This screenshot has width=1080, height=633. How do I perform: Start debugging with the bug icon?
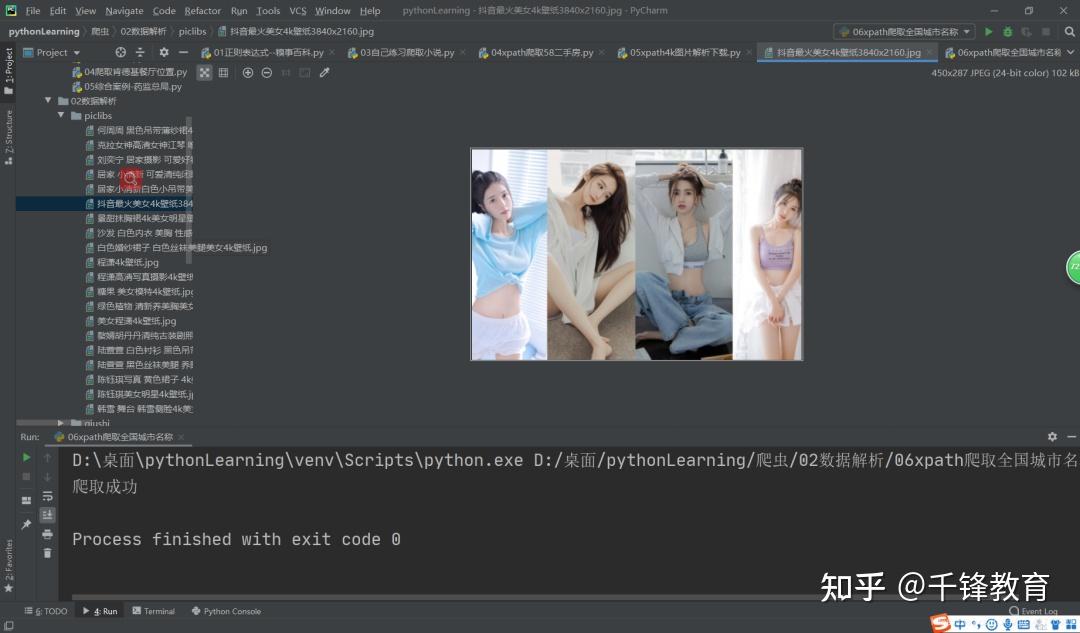[x=1007, y=31]
